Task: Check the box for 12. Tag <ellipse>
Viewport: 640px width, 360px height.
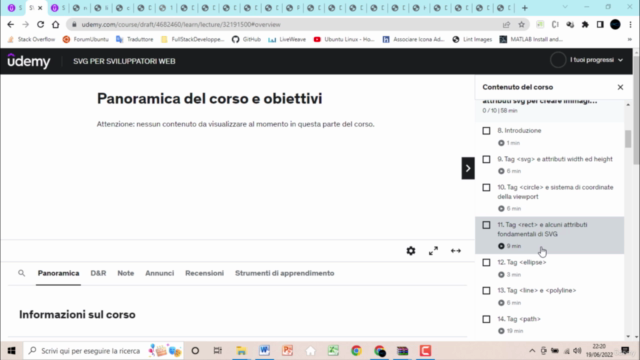Action: 486,262
